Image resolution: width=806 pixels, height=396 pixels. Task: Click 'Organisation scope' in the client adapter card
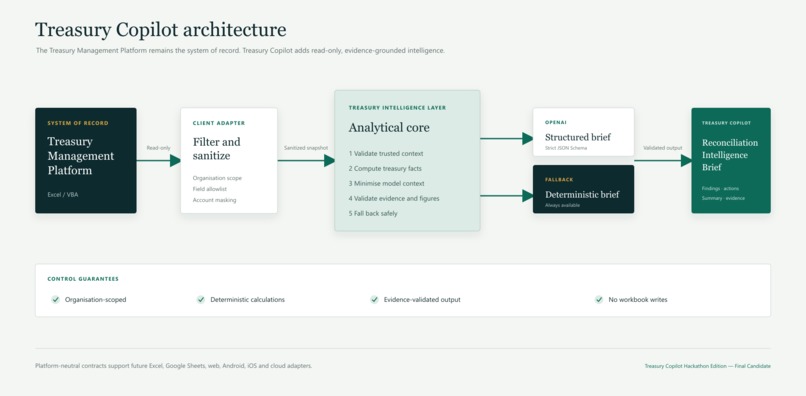pos(217,178)
